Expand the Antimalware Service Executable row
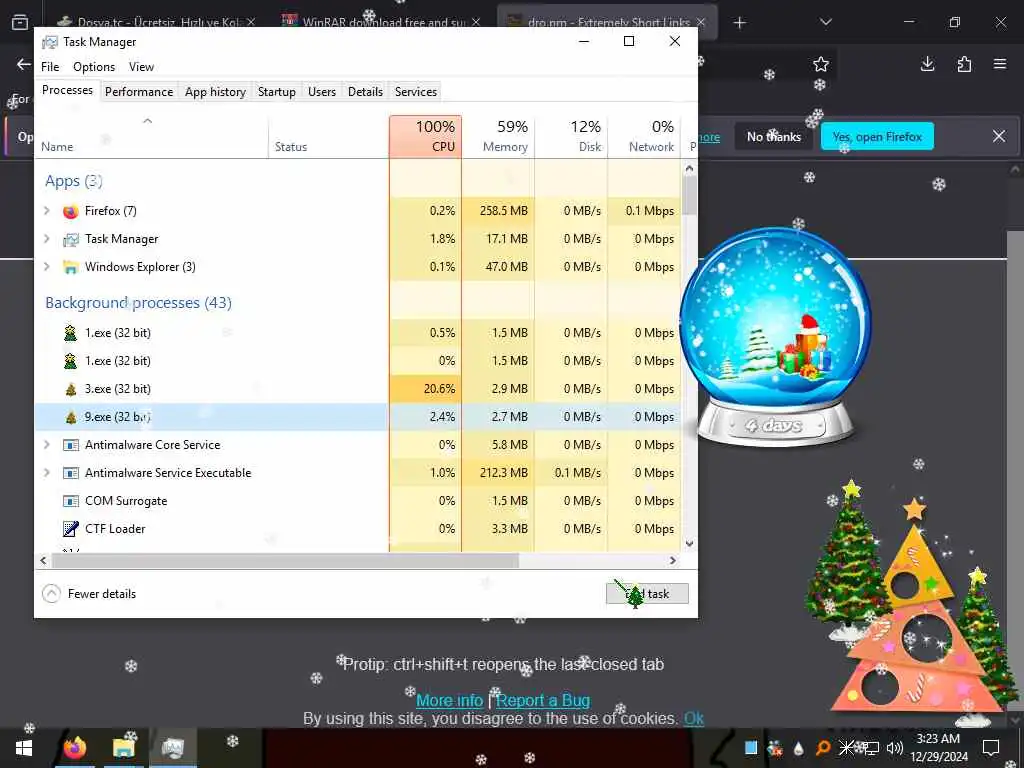The image size is (1024, 768). 46,472
